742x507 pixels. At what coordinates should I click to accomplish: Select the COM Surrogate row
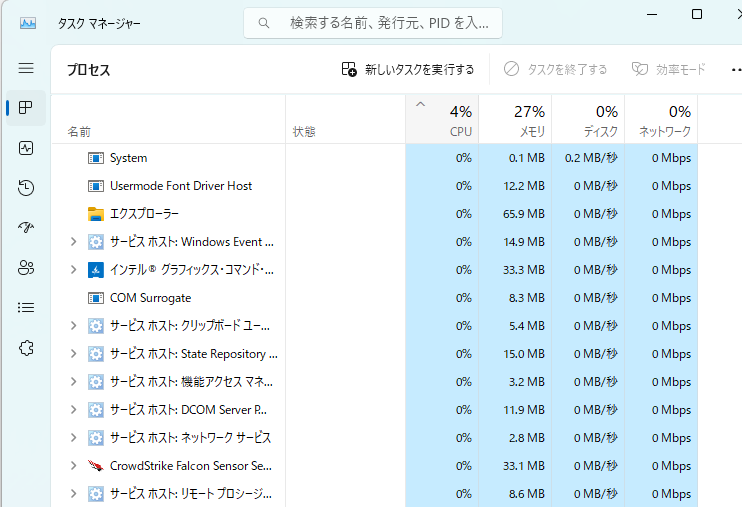click(x=374, y=298)
